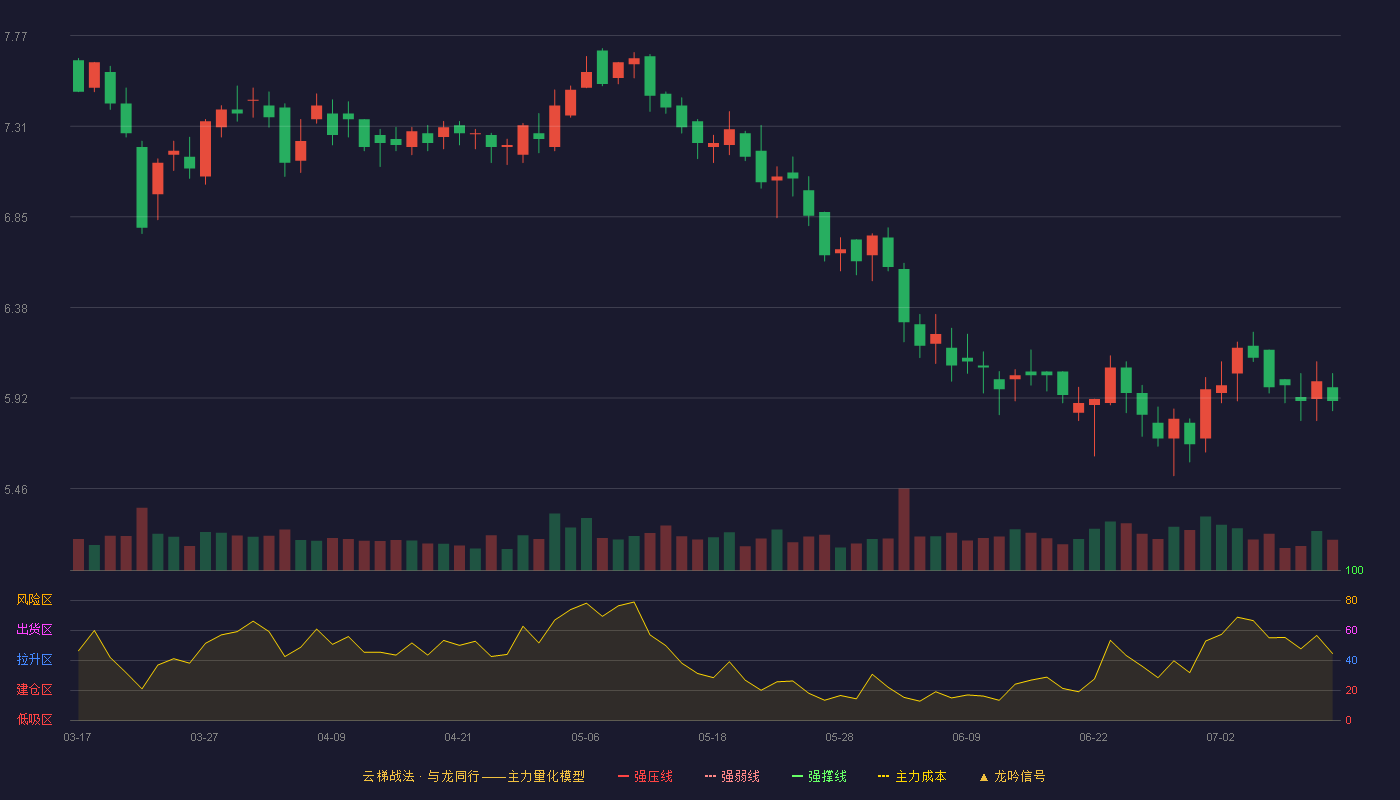This screenshot has width=1400, height=800.
Task: Click the green 强撑线 legend line icon
Action: pyautogui.click(x=797, y=776)
